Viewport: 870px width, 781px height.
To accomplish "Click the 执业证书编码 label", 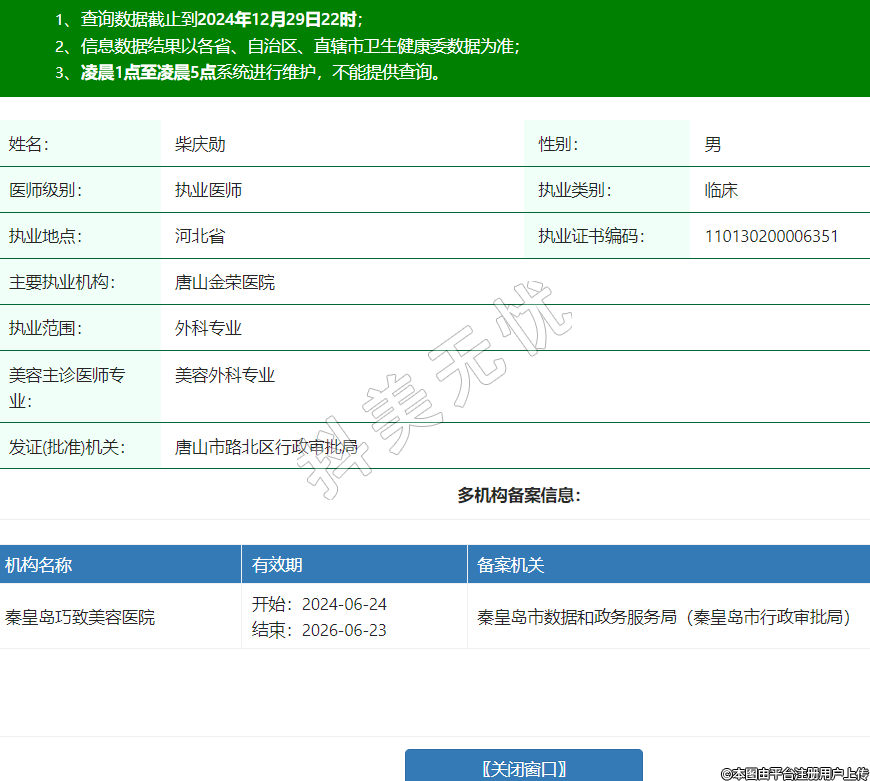I will tap(591, 236).
